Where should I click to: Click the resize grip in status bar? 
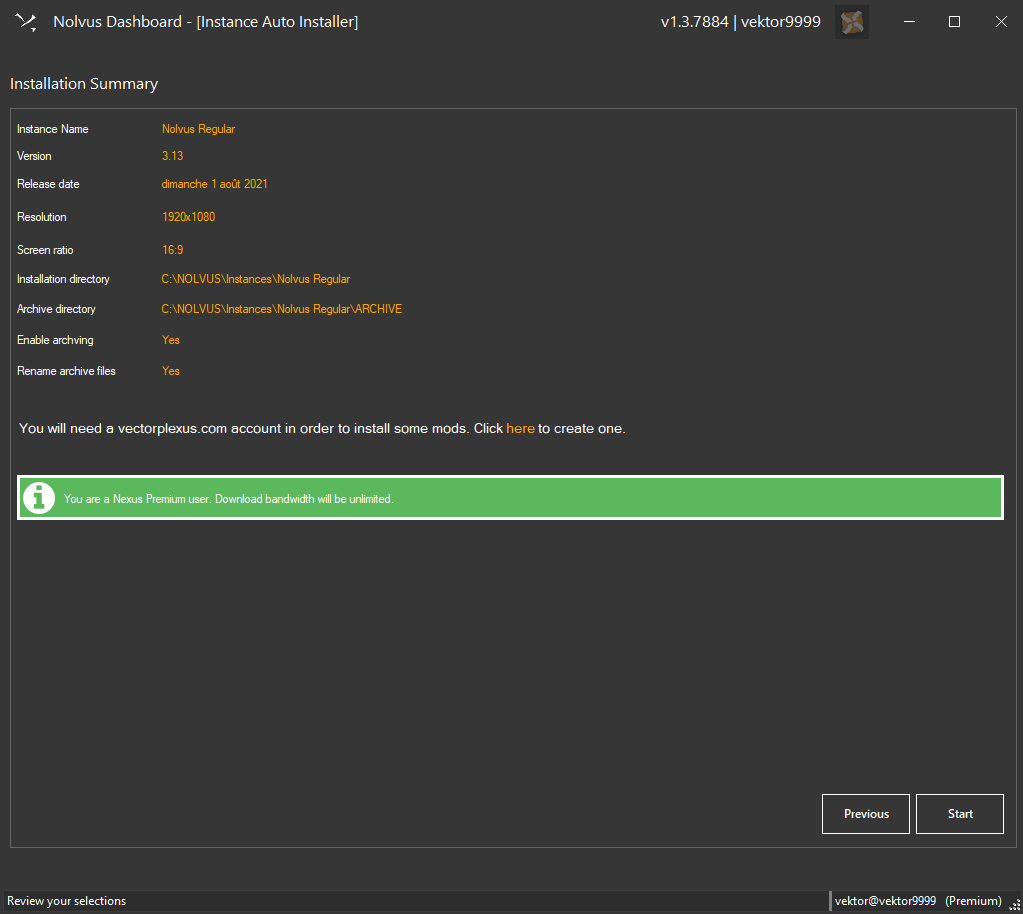(x=1015, y=904)
